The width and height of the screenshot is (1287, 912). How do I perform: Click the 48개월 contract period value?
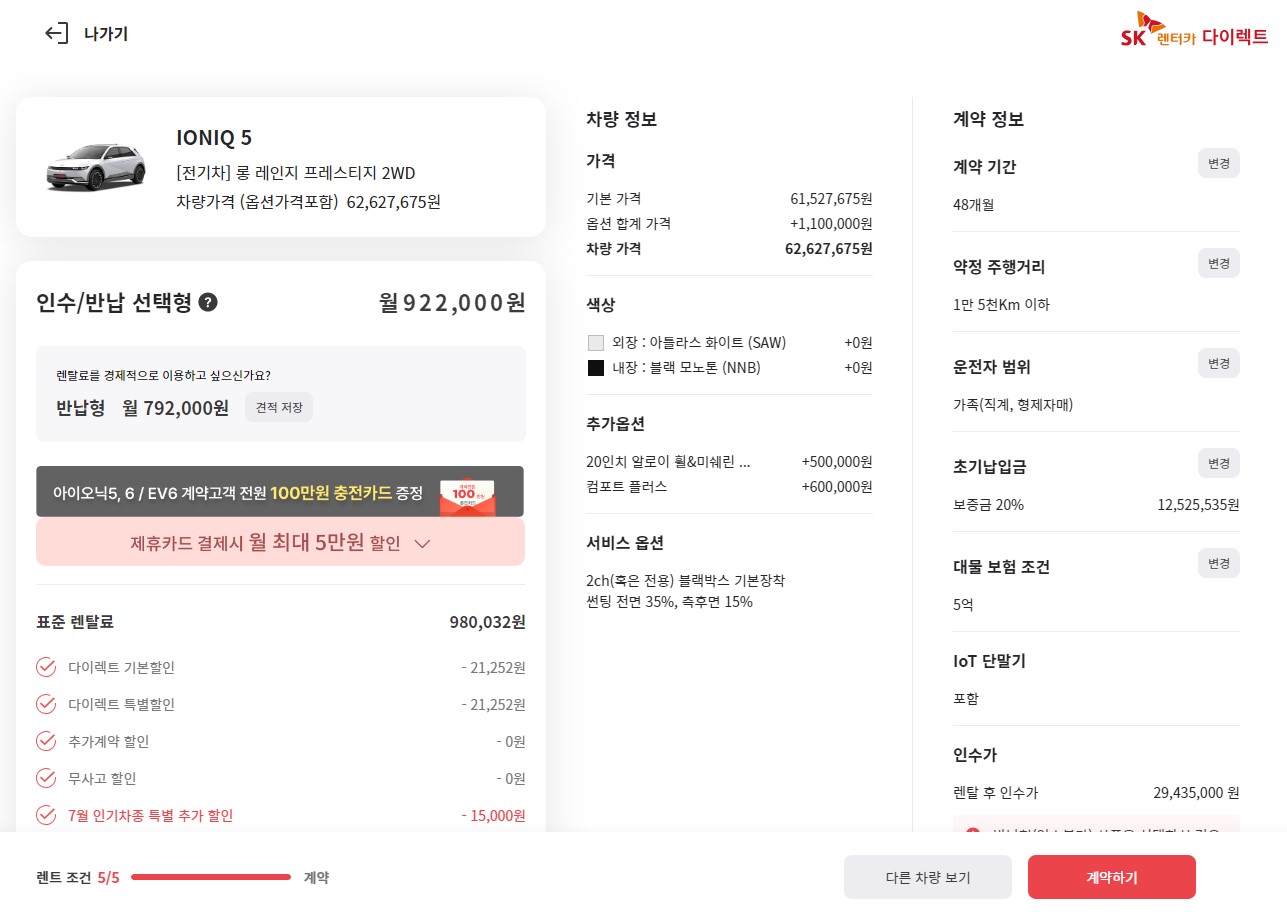tap(973, 204)
